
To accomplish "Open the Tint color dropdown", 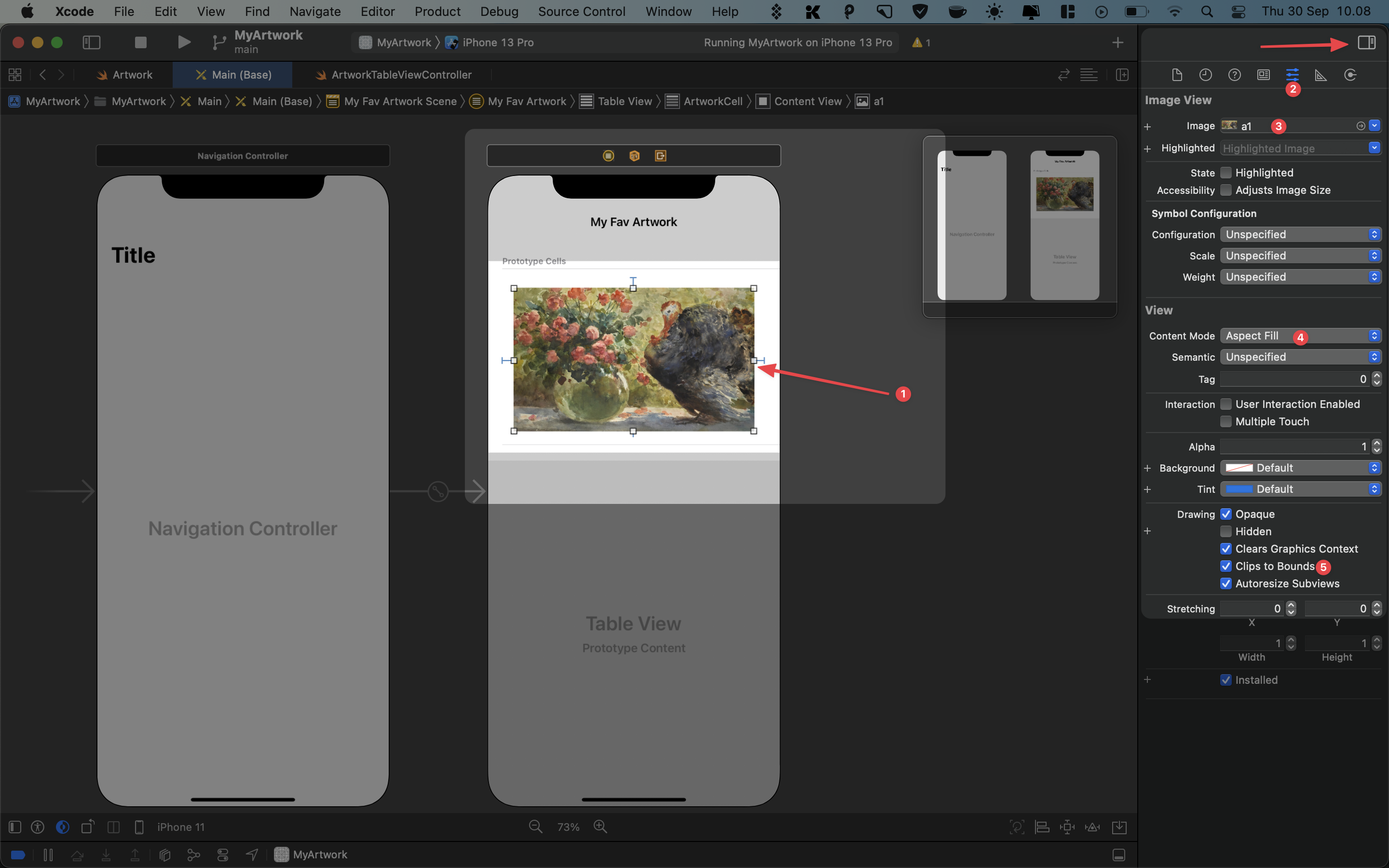I will (1300, 489).
